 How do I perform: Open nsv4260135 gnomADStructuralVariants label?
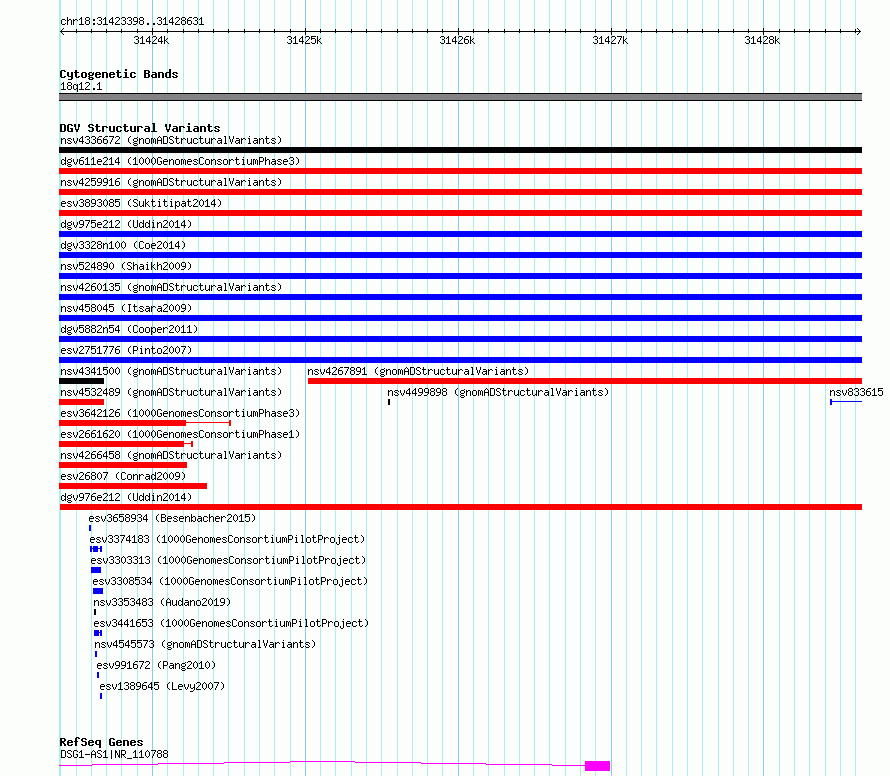point(171,287)
